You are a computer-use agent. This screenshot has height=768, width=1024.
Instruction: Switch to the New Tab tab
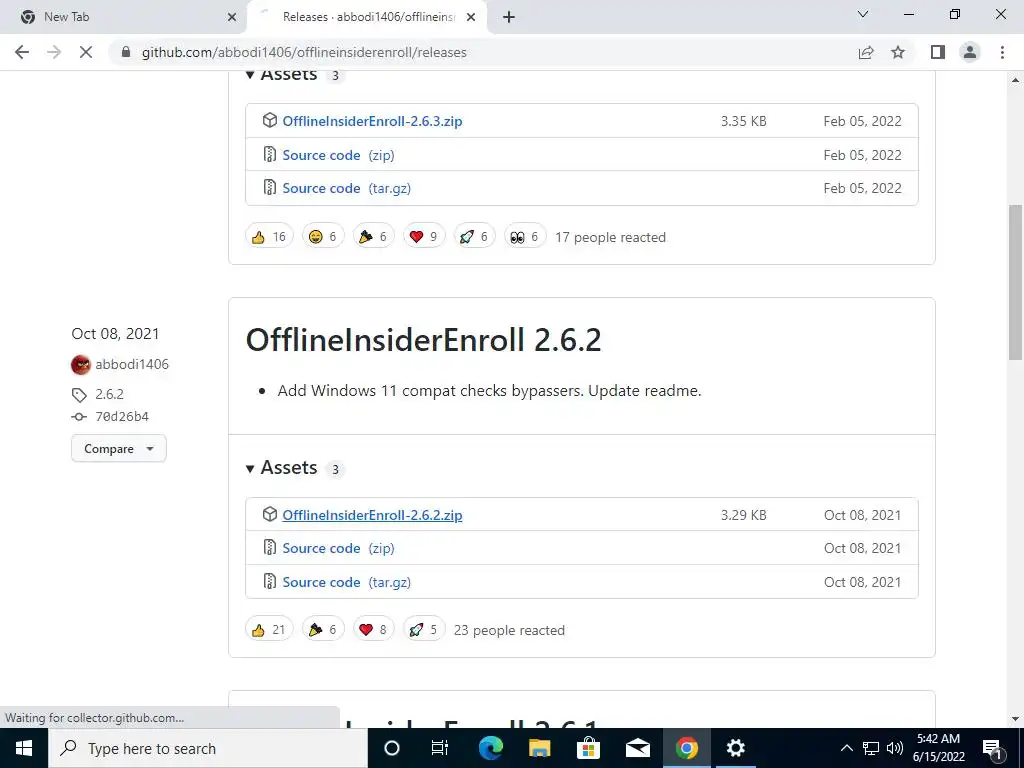tap(123, 17)
